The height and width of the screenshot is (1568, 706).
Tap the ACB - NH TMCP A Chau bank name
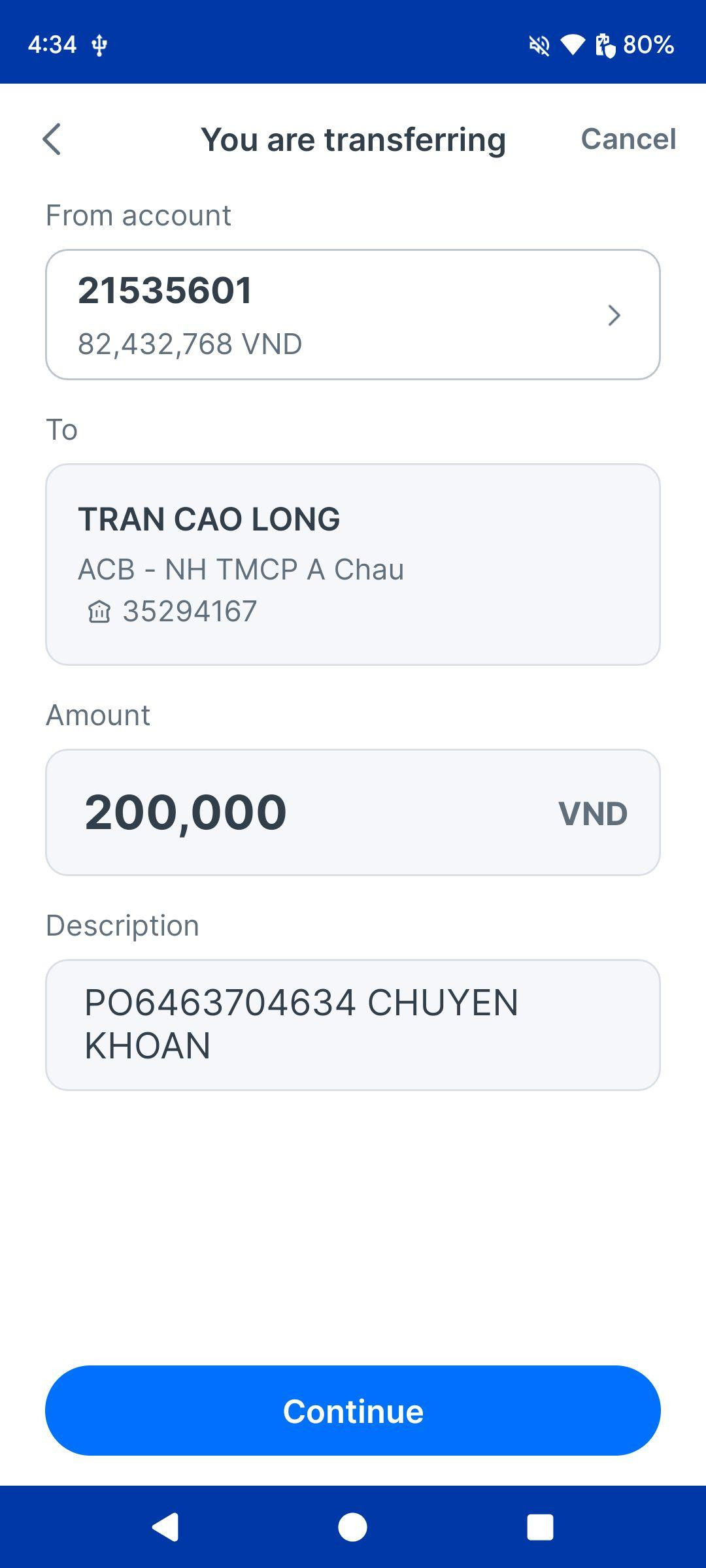coord(241,569)
